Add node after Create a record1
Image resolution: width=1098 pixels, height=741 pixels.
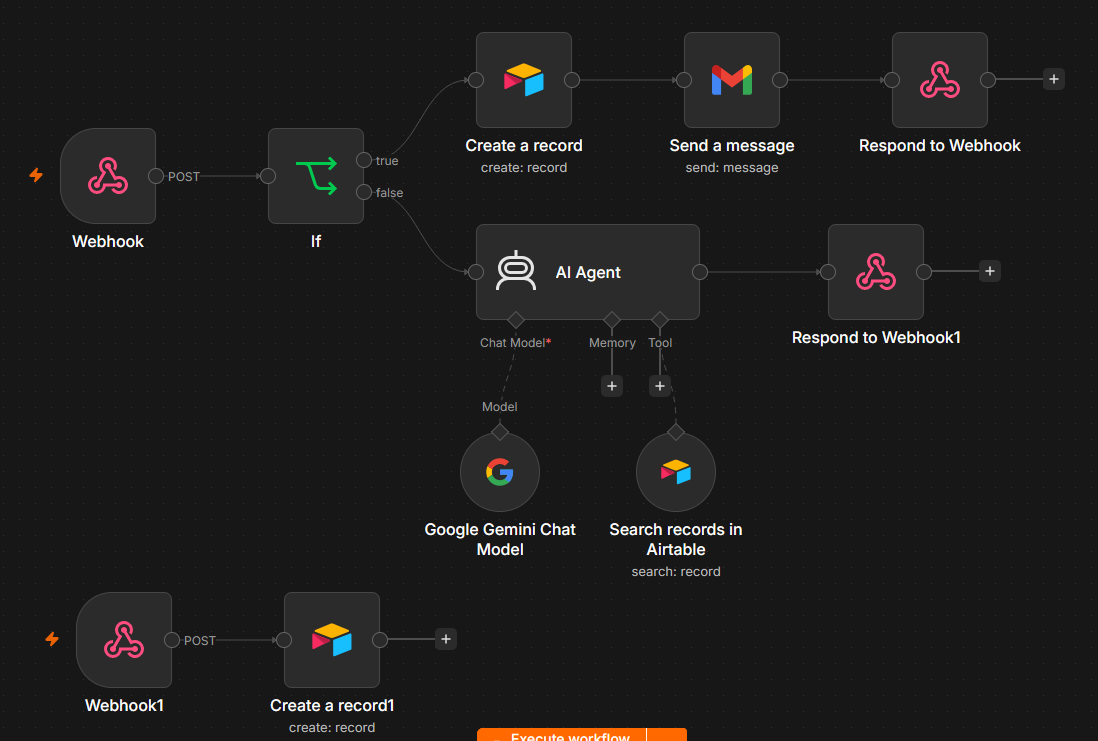[446, 639]
